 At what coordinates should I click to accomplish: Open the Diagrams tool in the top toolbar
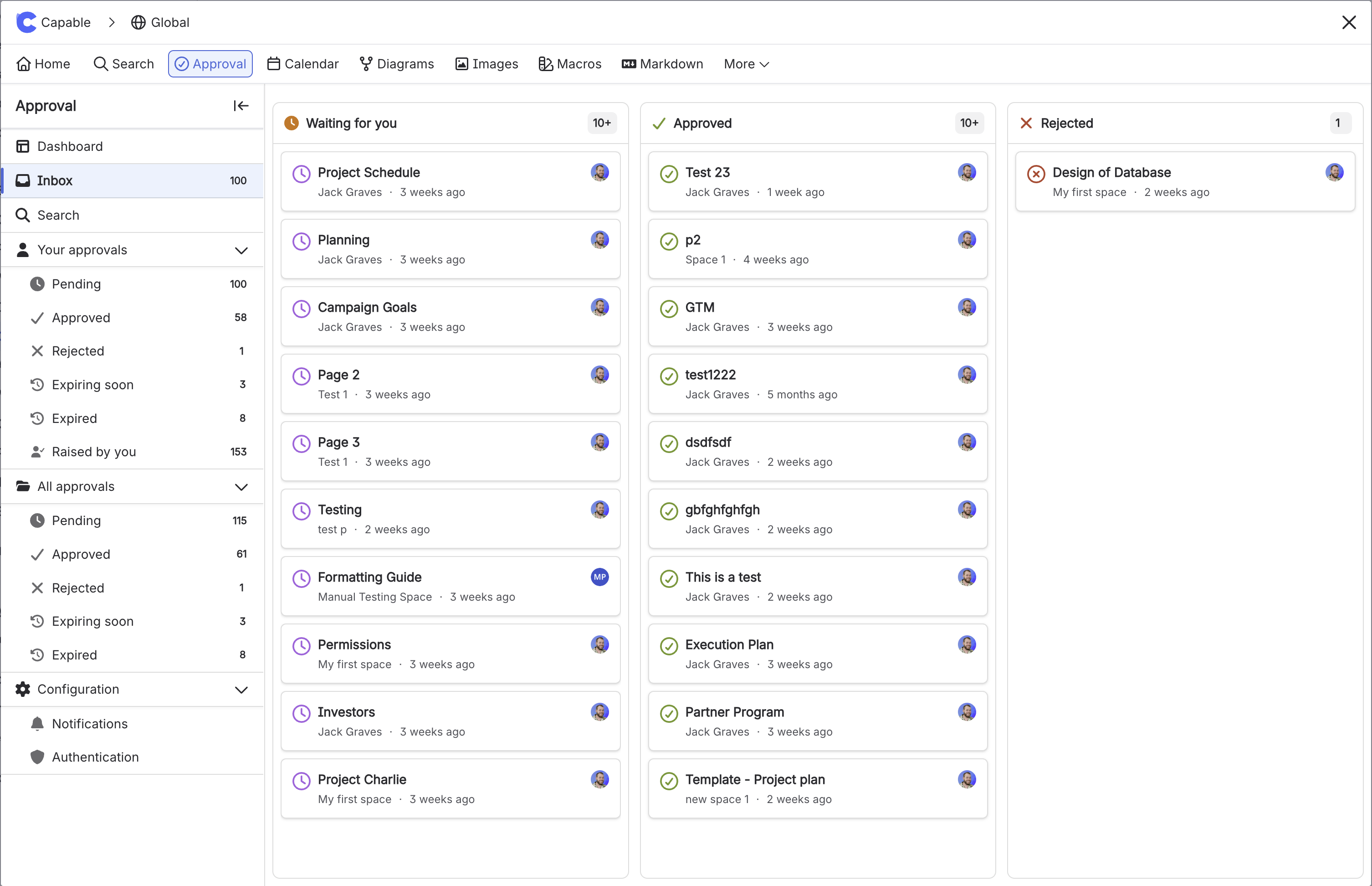[396, 64]
